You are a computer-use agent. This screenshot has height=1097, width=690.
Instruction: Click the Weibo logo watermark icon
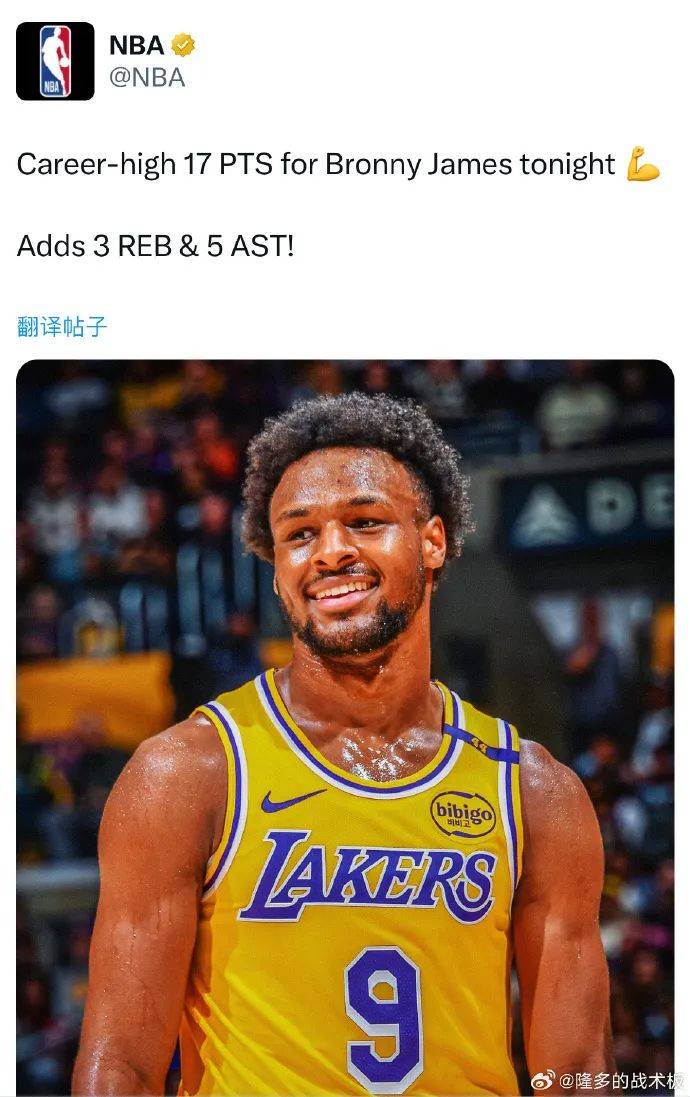(x=543, y=1080)
